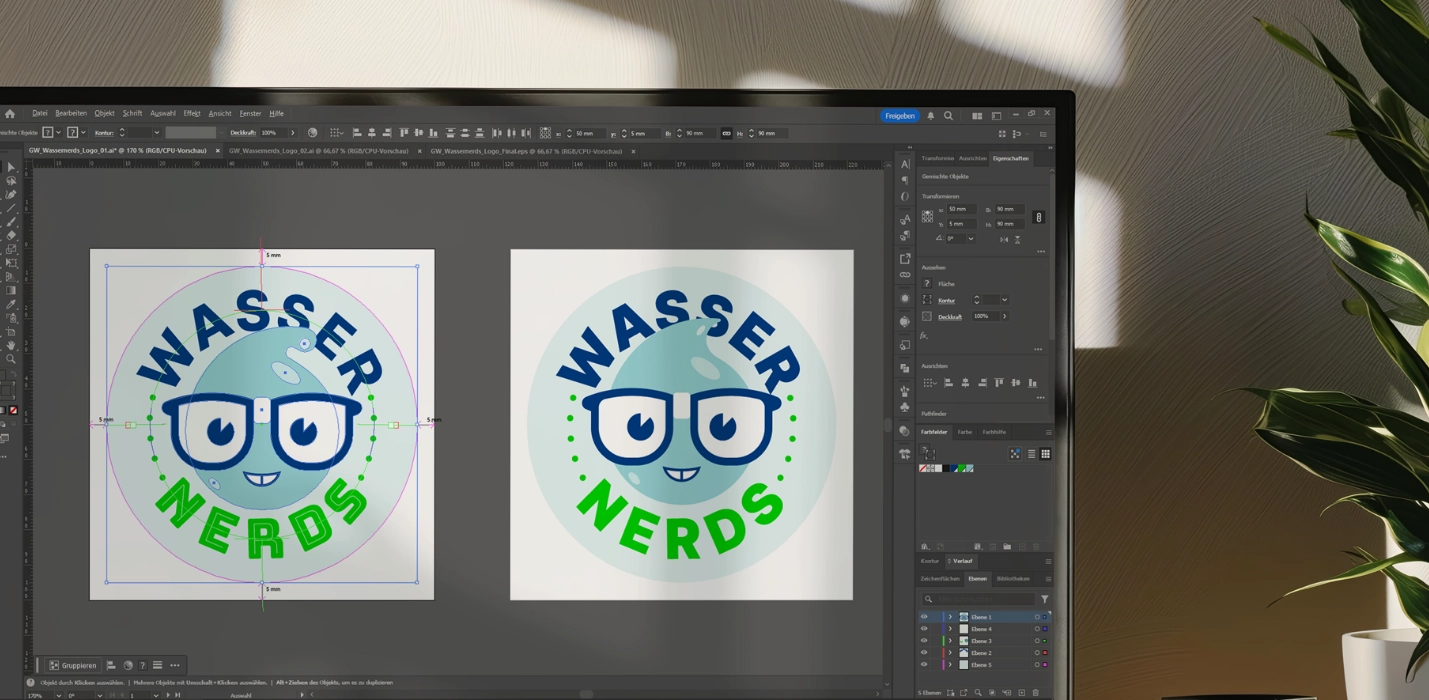Expand layer Ebene 4
1429x700 pixels.
950,629
